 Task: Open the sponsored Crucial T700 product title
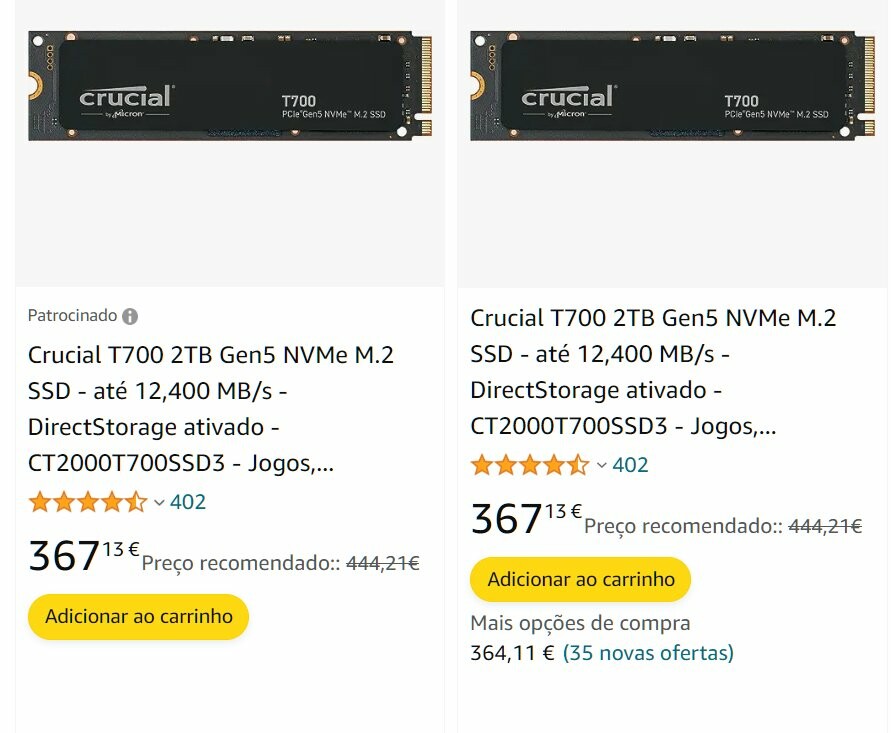[210, 409]
